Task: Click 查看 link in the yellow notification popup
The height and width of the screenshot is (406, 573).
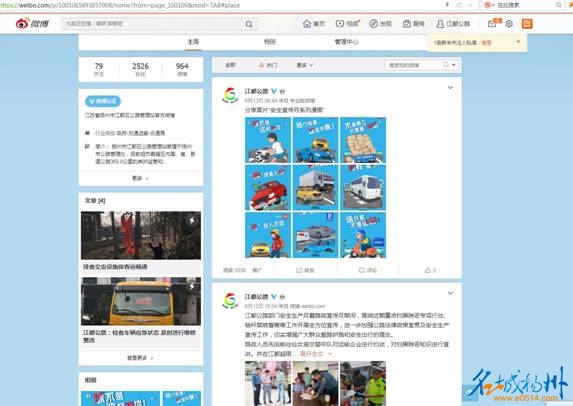Action: click(x=486, y=43)
